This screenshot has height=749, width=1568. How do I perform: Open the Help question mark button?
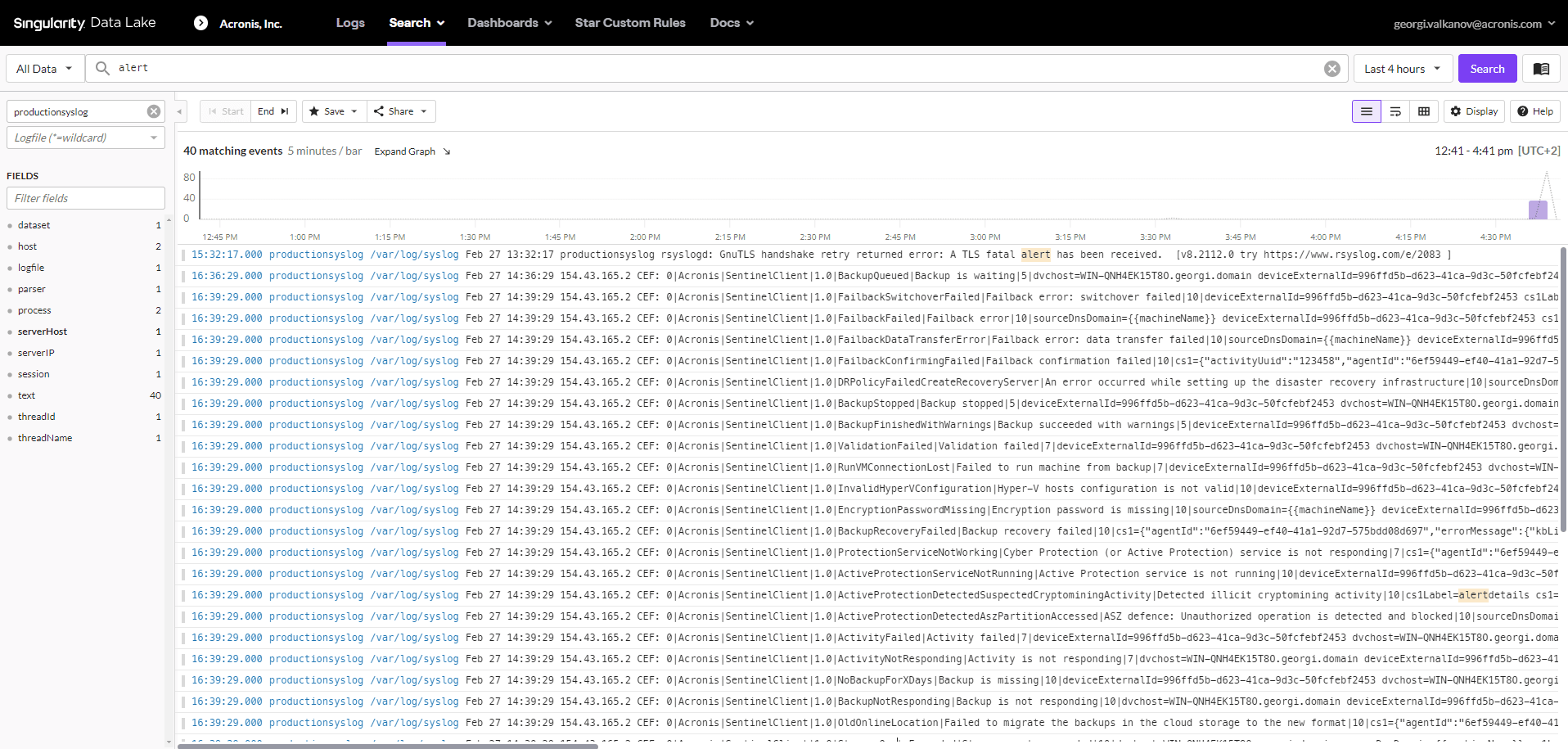[1535, 111]
